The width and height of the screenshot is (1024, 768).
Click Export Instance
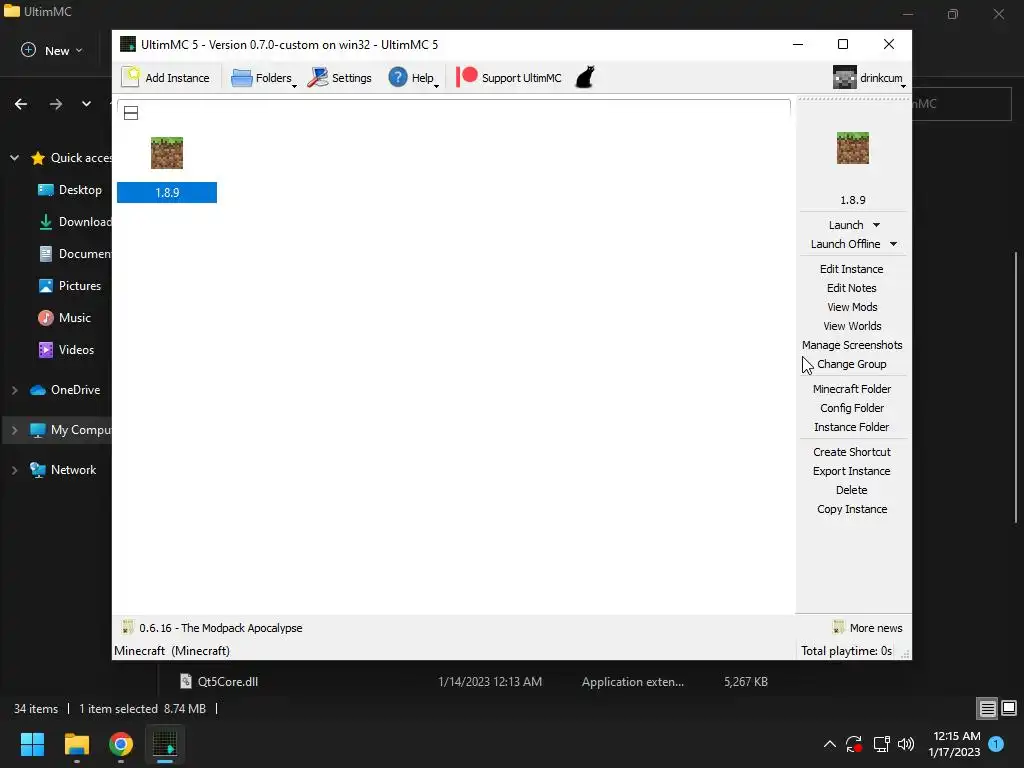(852, 471)
